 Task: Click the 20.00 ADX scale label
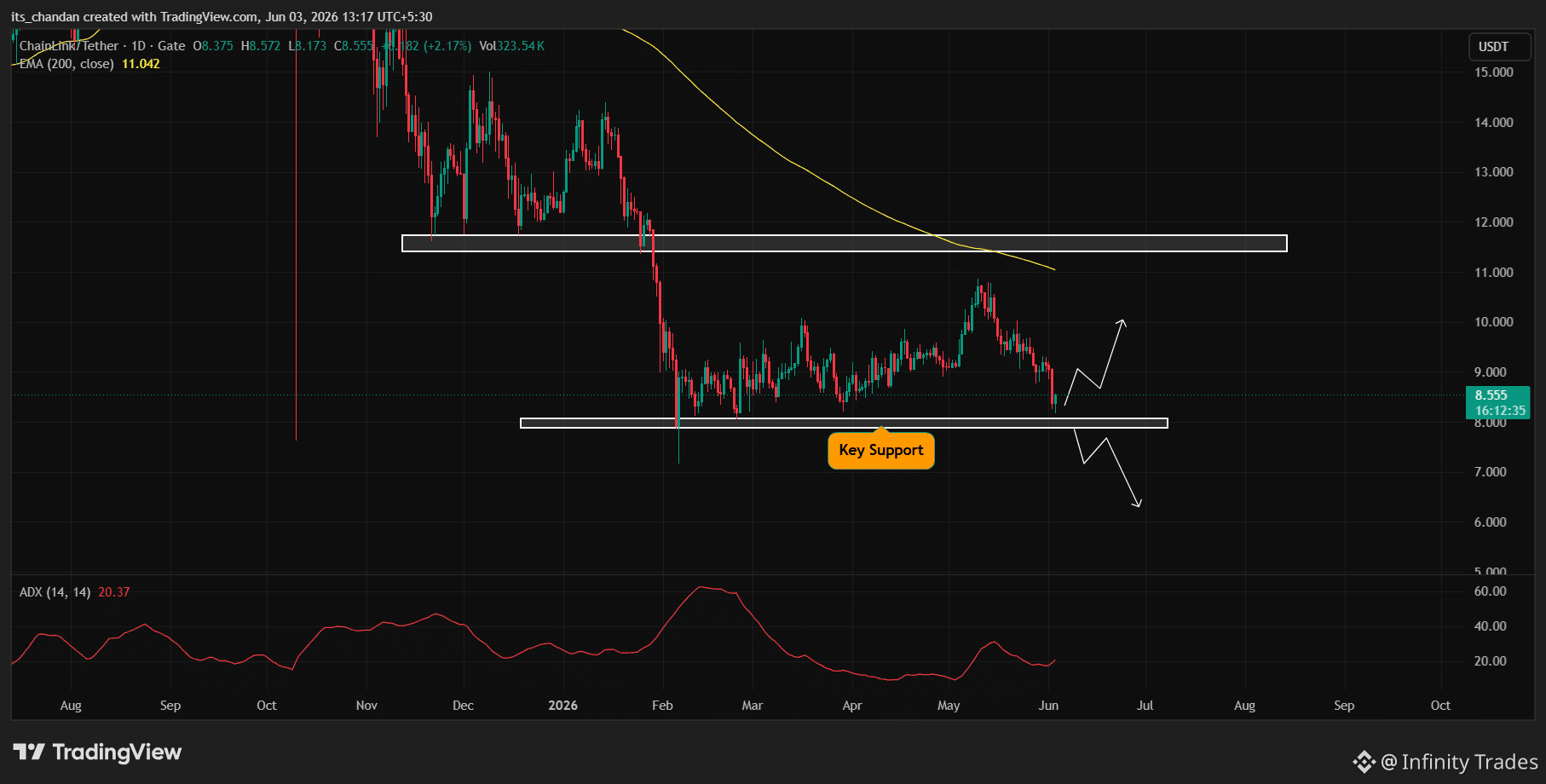tap(1491, 661)
